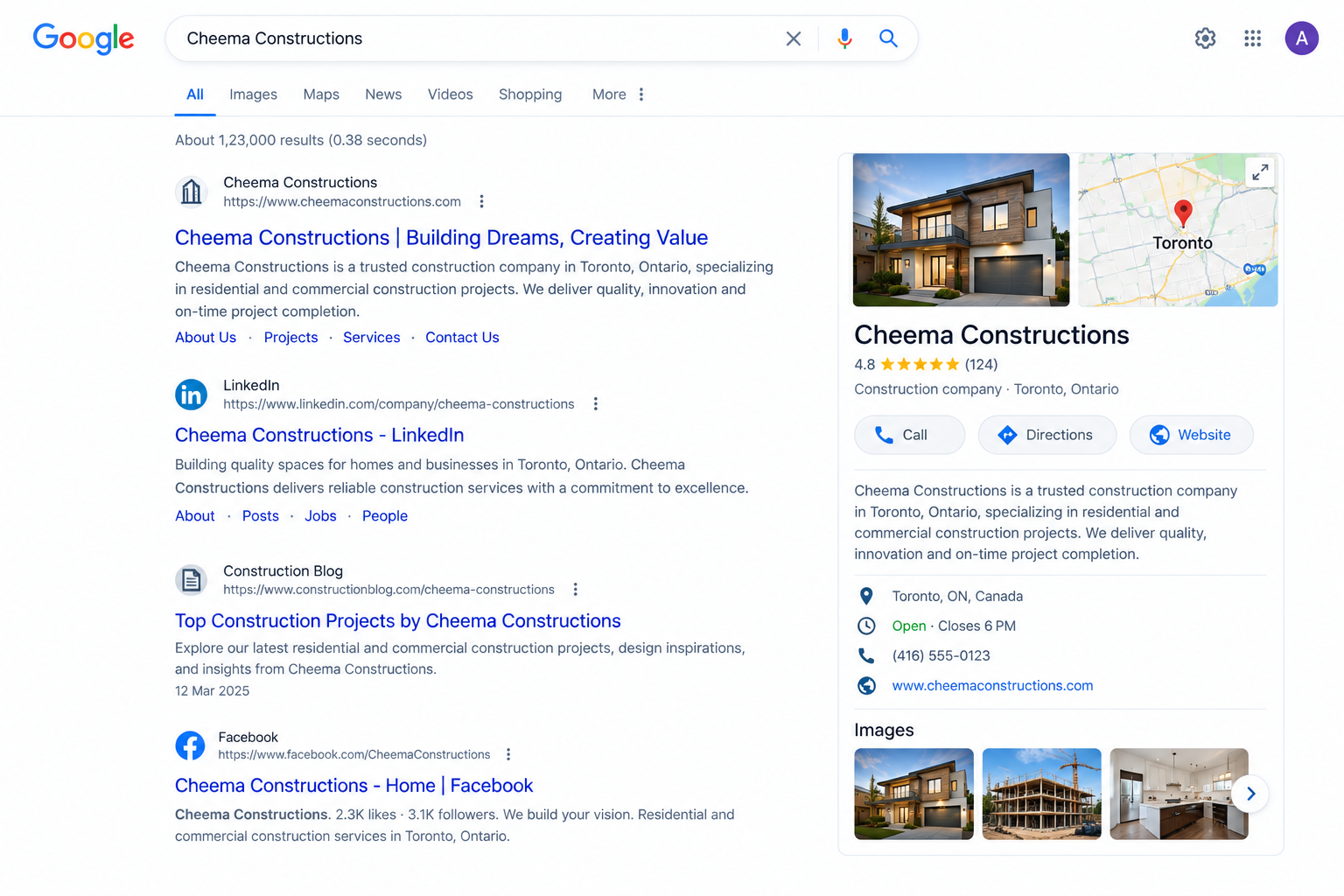Switch to the Shopping tab
Image resolution: width=1344 pixels, height=896 pixels.
click(530, 94)
